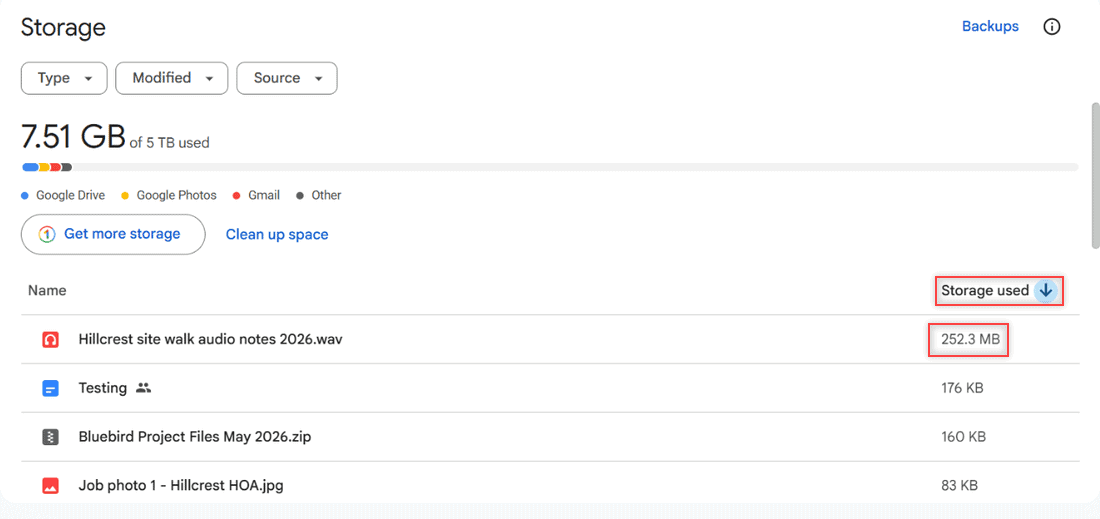Click the Get more storage button
This screenshot has width=1100, height=519.
point(113,234)
